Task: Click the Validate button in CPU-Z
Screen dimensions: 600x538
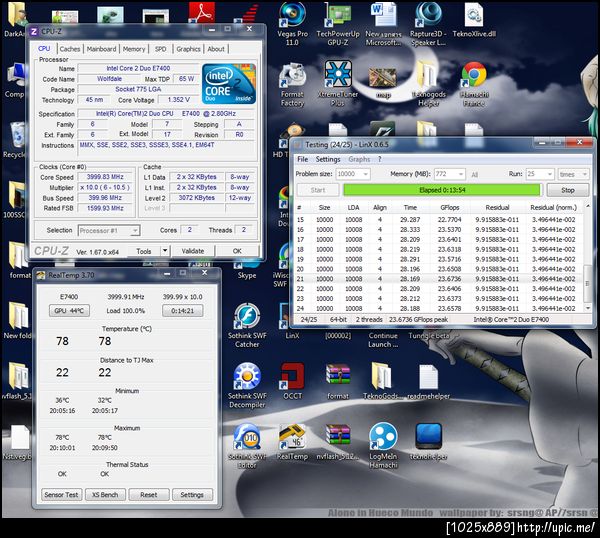Action: coord(193,251)
